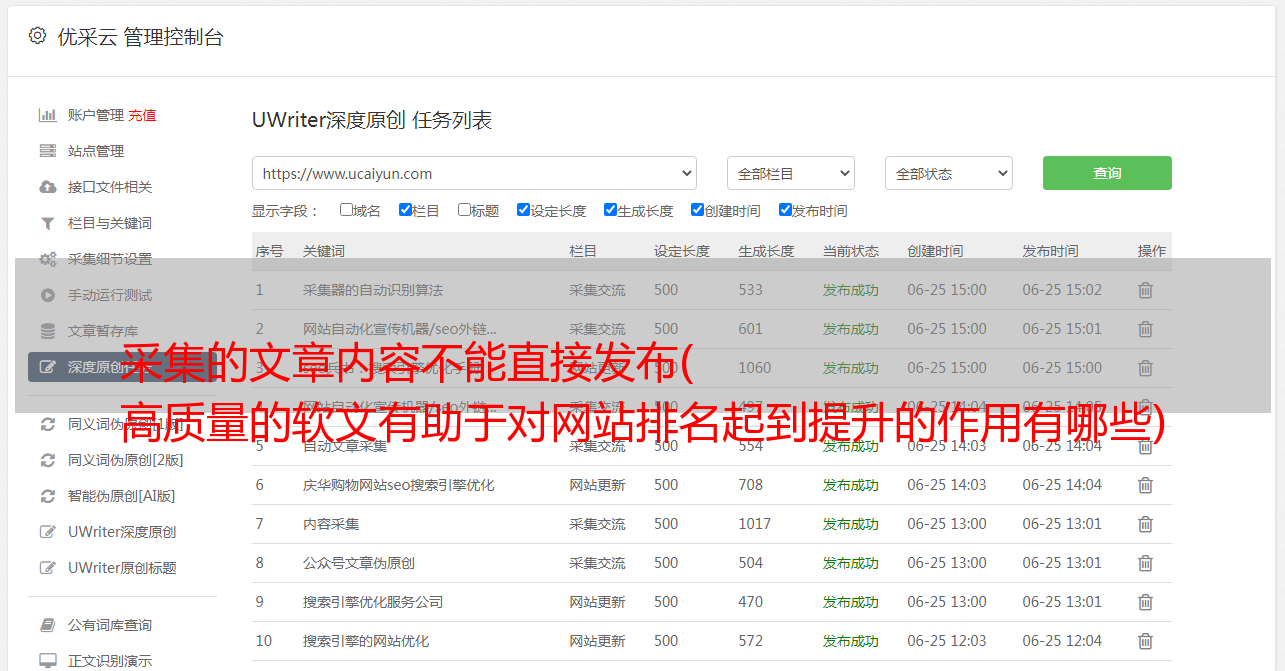Open 栏目与关键词 in the sidebar
The width and height of the screenshot is (1285, 671).
(110, 223)
